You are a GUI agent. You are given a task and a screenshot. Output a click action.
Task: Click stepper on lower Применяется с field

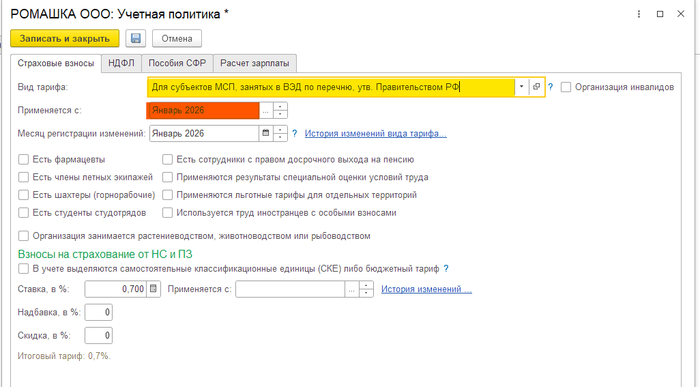click(366, 289)
